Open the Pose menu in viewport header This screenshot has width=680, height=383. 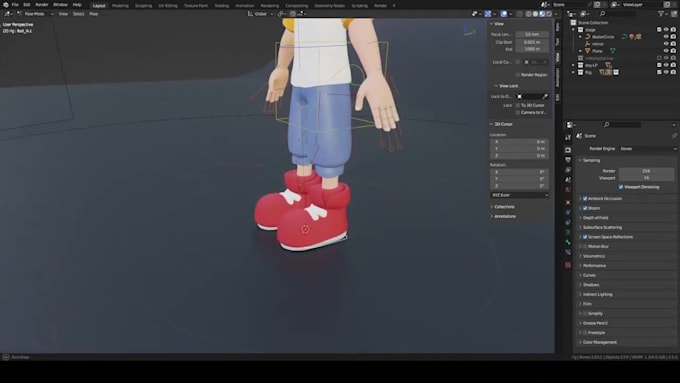point(94,14)
